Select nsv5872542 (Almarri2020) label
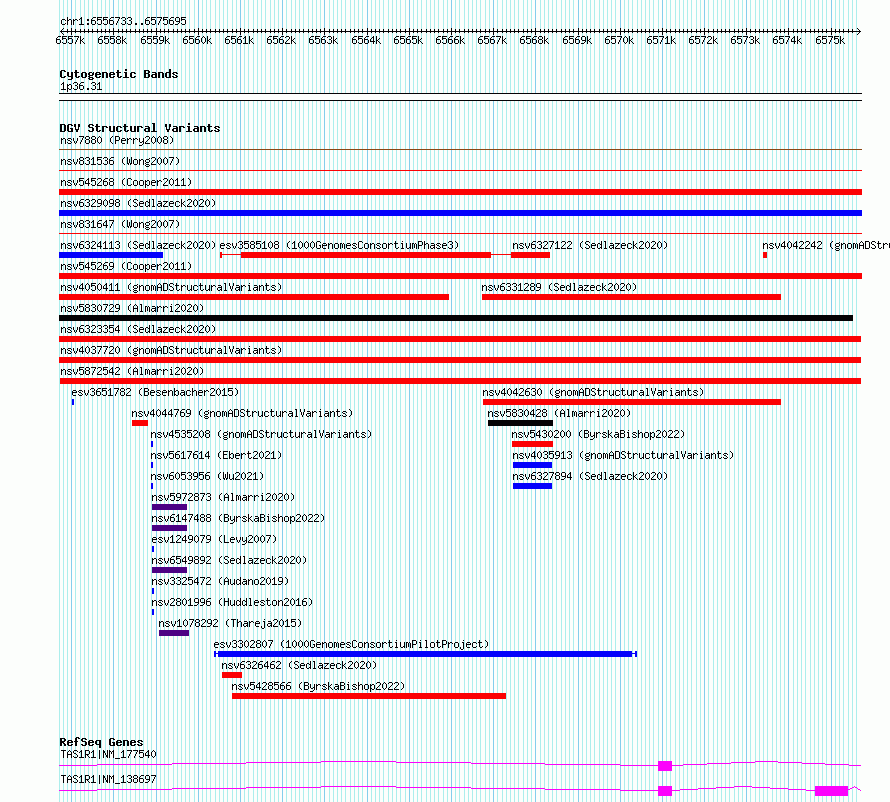The width and height of the screenshot is (890, 802). click(132, 371)
